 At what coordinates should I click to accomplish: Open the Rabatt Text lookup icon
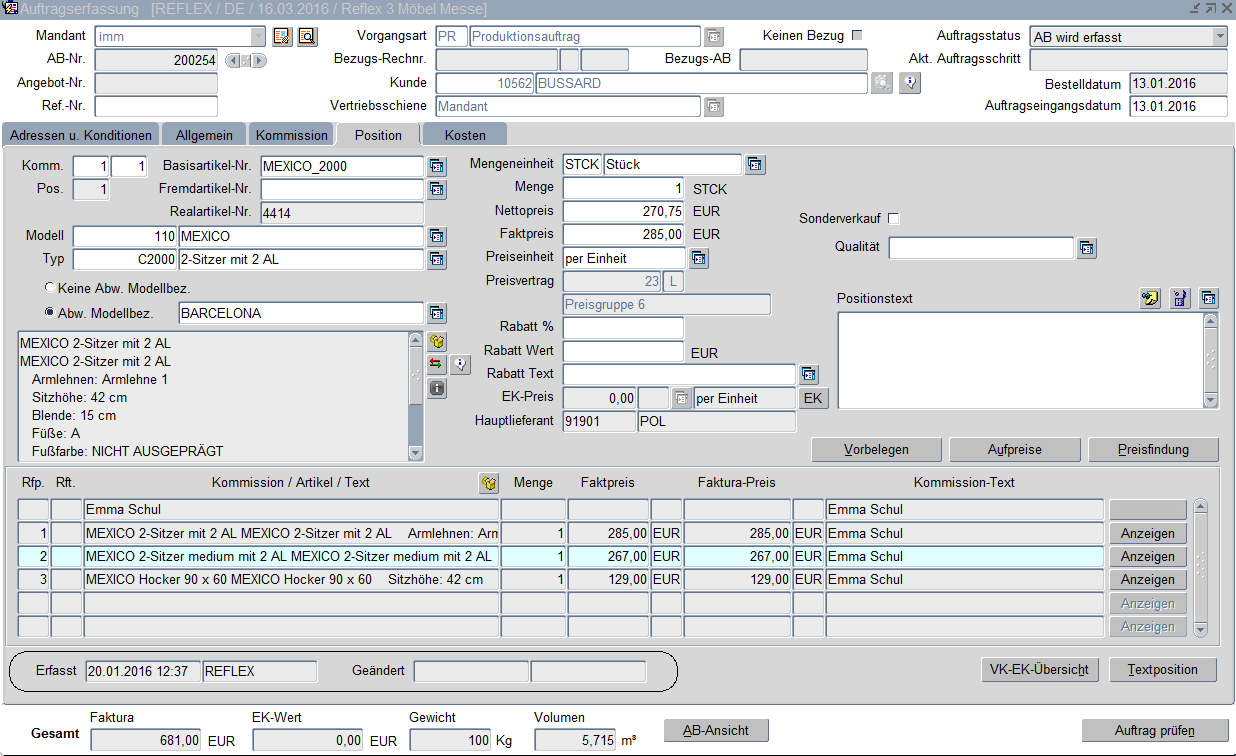point(808,374)
